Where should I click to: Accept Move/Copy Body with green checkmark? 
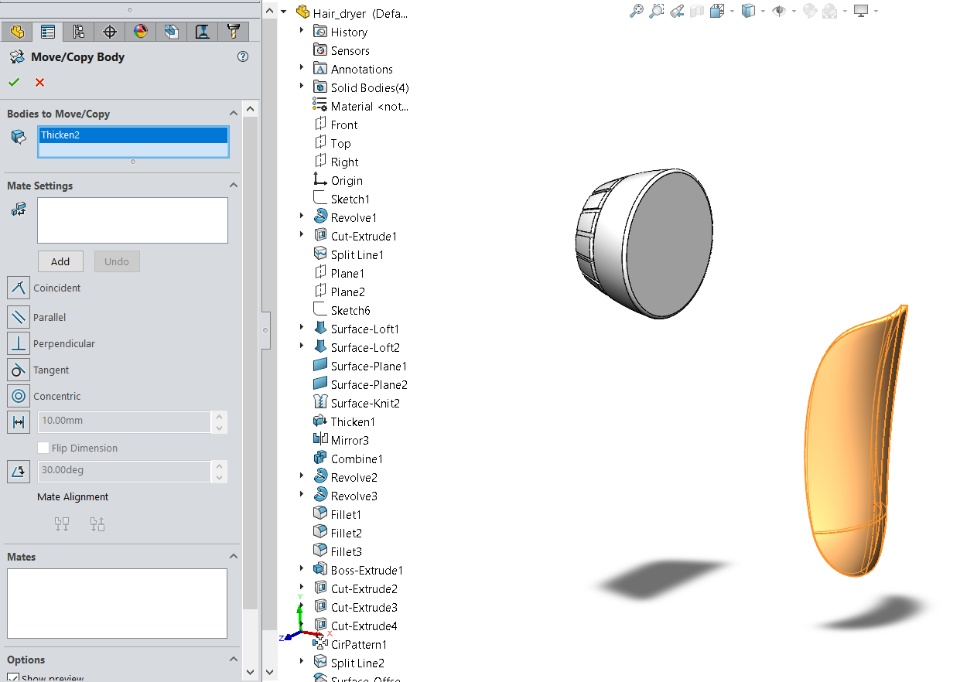coord(14,82)
